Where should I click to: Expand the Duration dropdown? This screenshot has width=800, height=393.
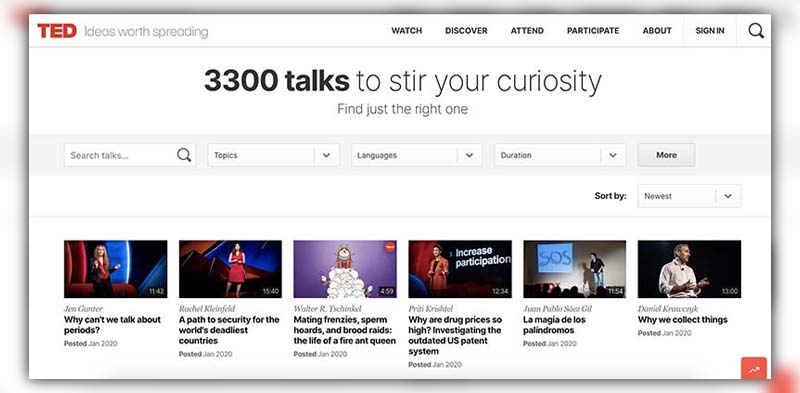560,155
